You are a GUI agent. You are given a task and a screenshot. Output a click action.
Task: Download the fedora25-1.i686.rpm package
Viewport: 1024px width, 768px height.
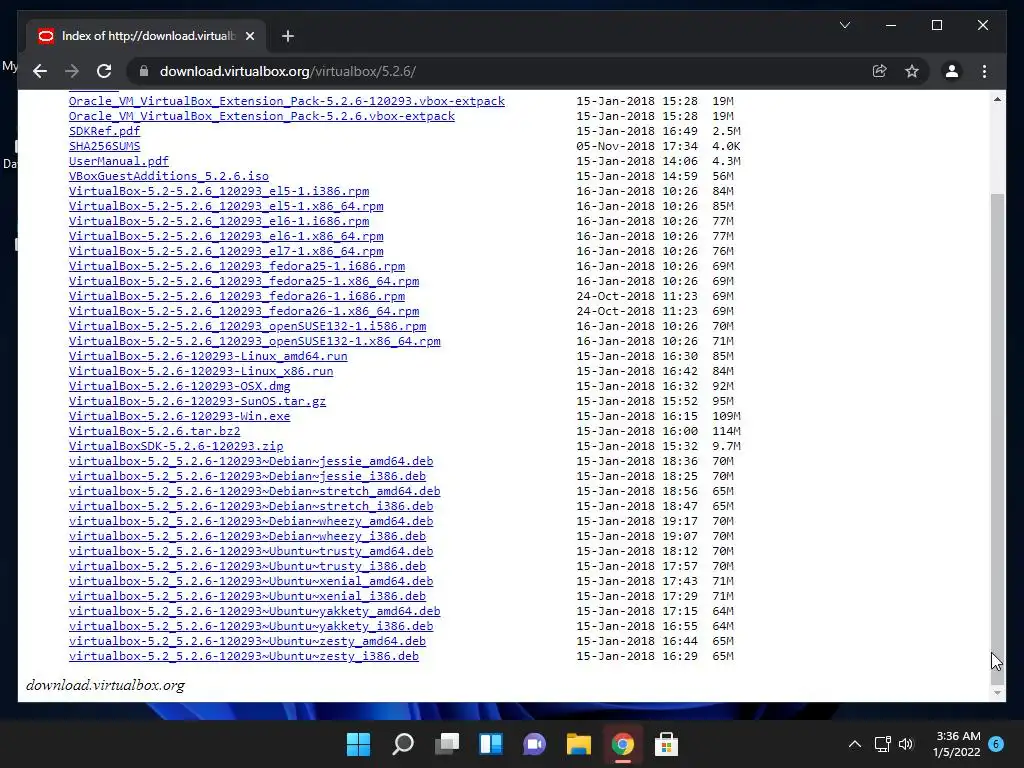pyautogui.click(x=237, y=266)
